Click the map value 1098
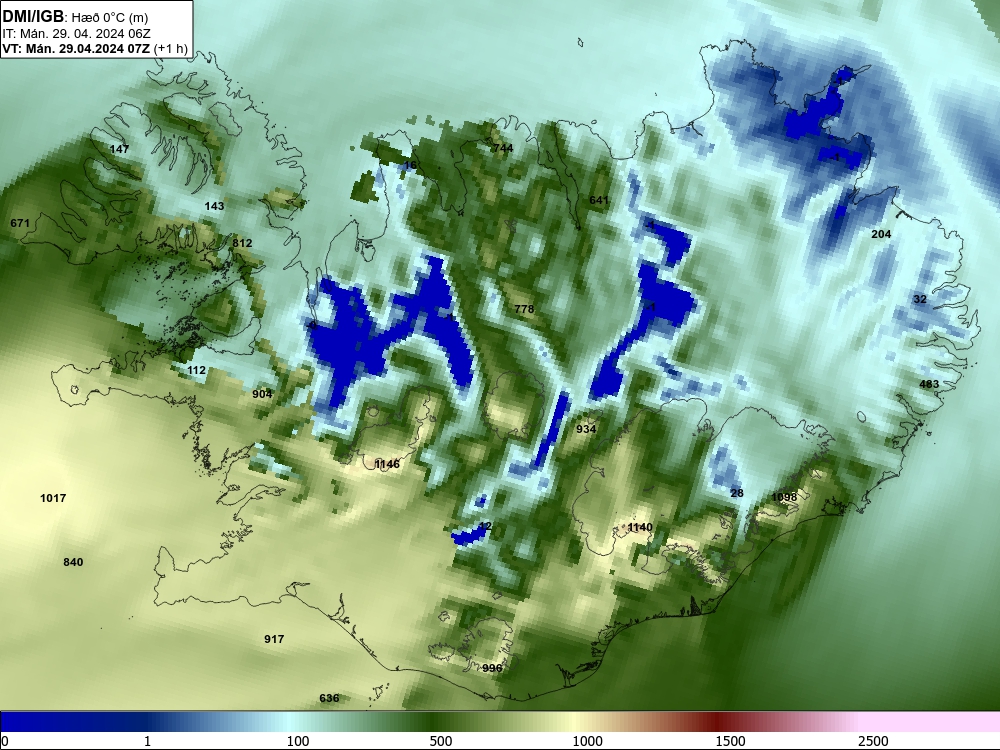The width and height of the screenshot is (1000, 750). pyautogui.click(x=784, y=497)
